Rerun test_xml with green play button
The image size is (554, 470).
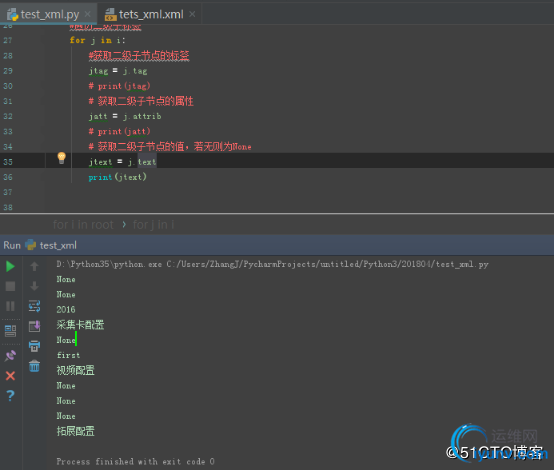pyautogui.click(x=10, y=266)
